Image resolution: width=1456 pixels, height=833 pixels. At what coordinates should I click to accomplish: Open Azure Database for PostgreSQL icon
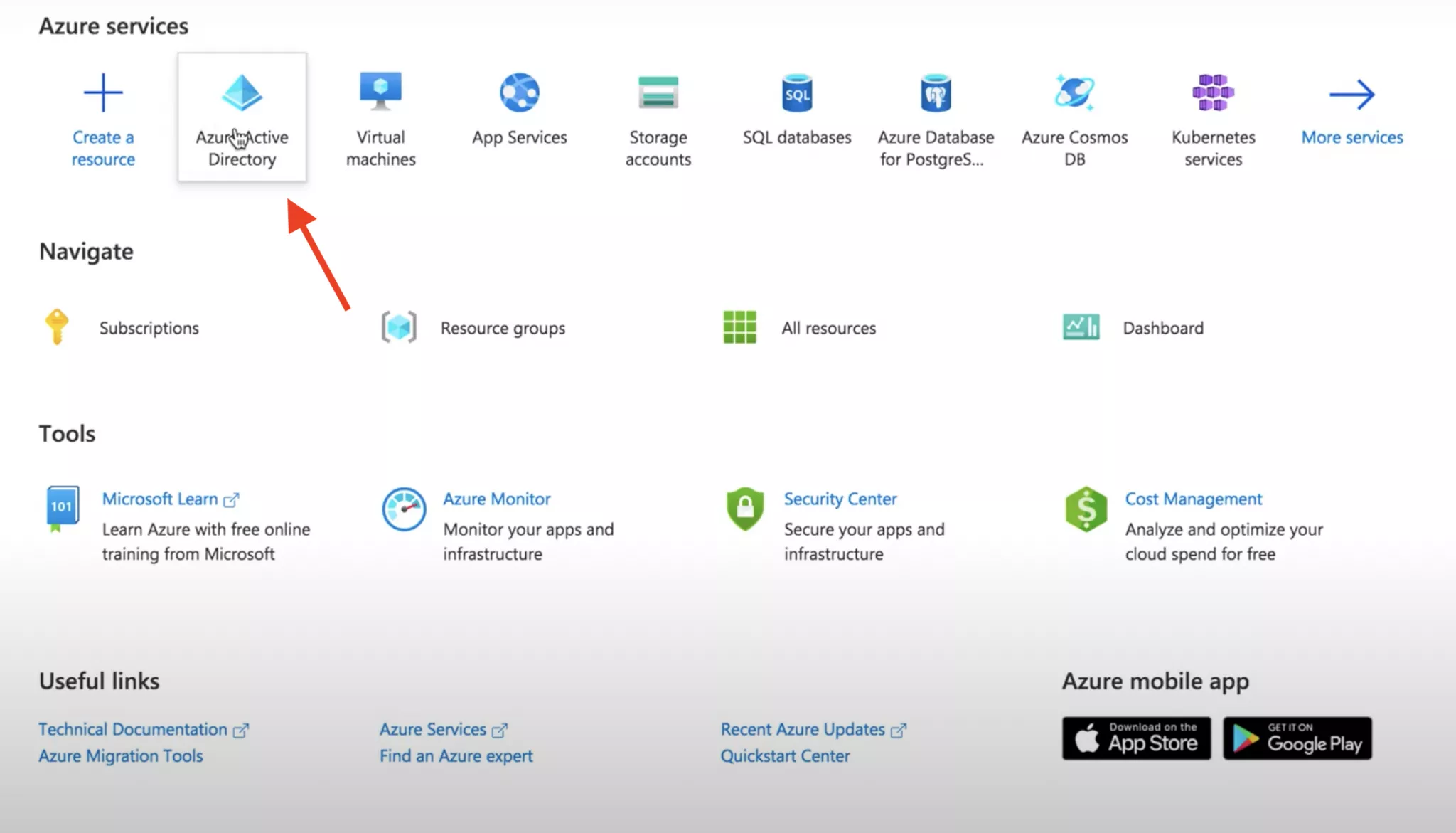click(936, 92)
